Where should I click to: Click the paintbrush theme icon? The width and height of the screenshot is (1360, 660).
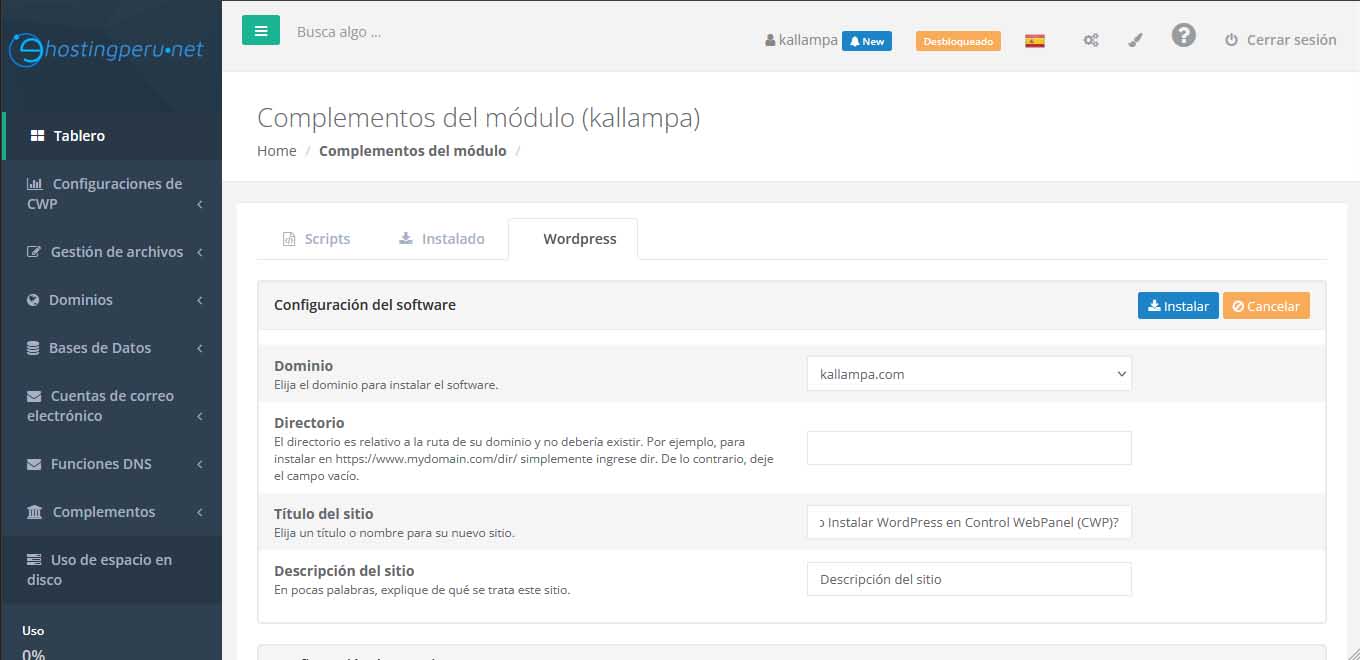pos(1135,41)
